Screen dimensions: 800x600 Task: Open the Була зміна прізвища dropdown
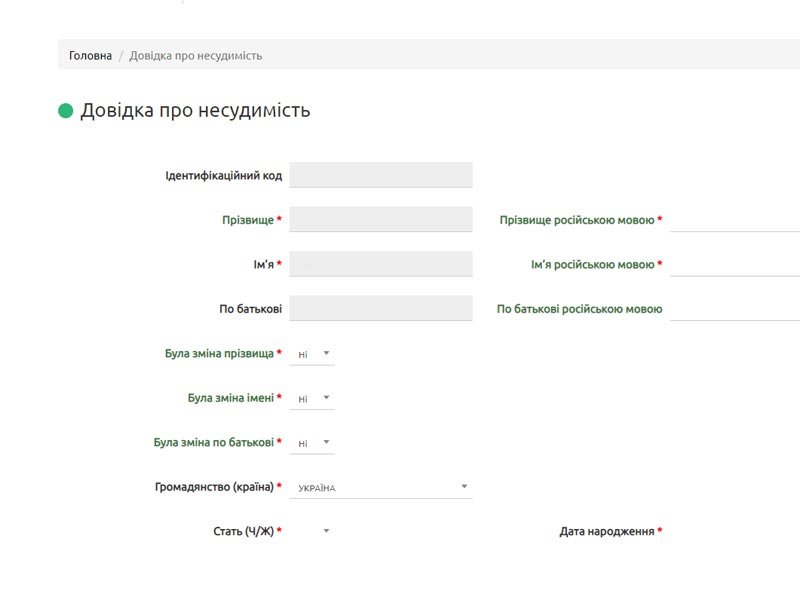click(x=312, y=354)
